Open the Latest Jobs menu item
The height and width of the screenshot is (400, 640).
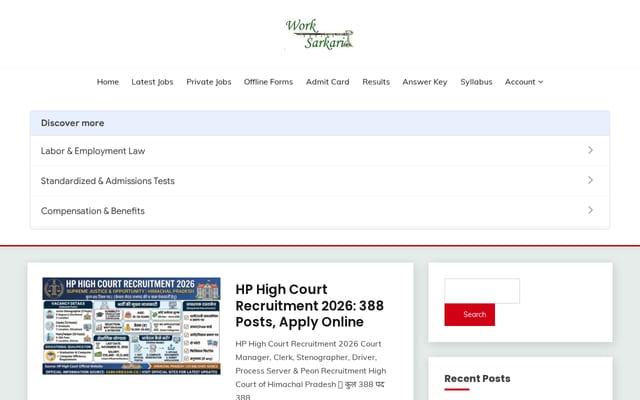pos(152,82)
